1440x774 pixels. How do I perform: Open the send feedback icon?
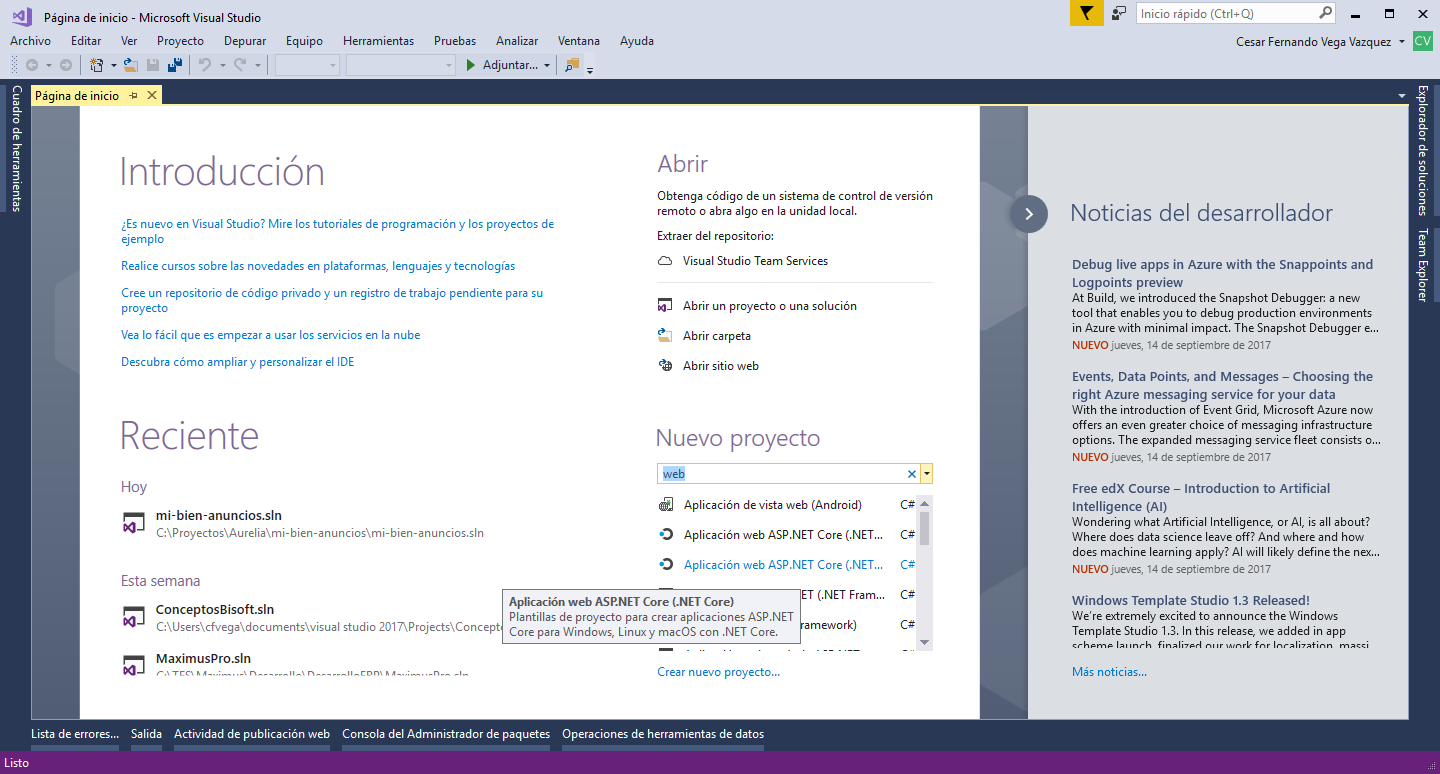click(1119, 13)
